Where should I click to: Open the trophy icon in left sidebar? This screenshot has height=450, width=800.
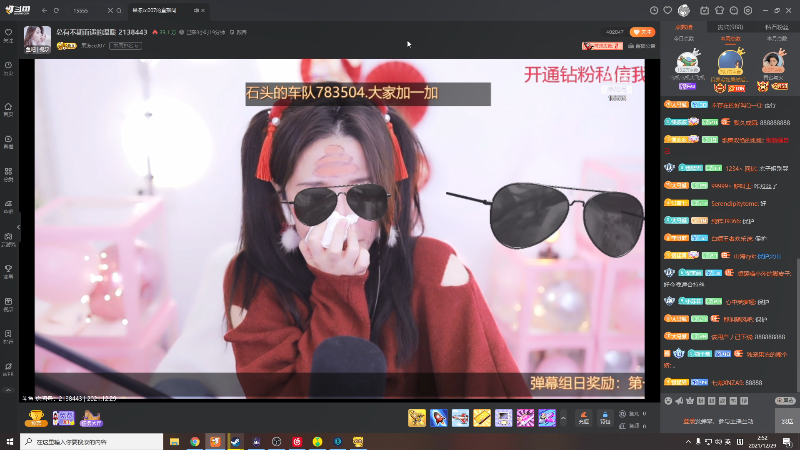pyautogui.click(x=8, y=271)
